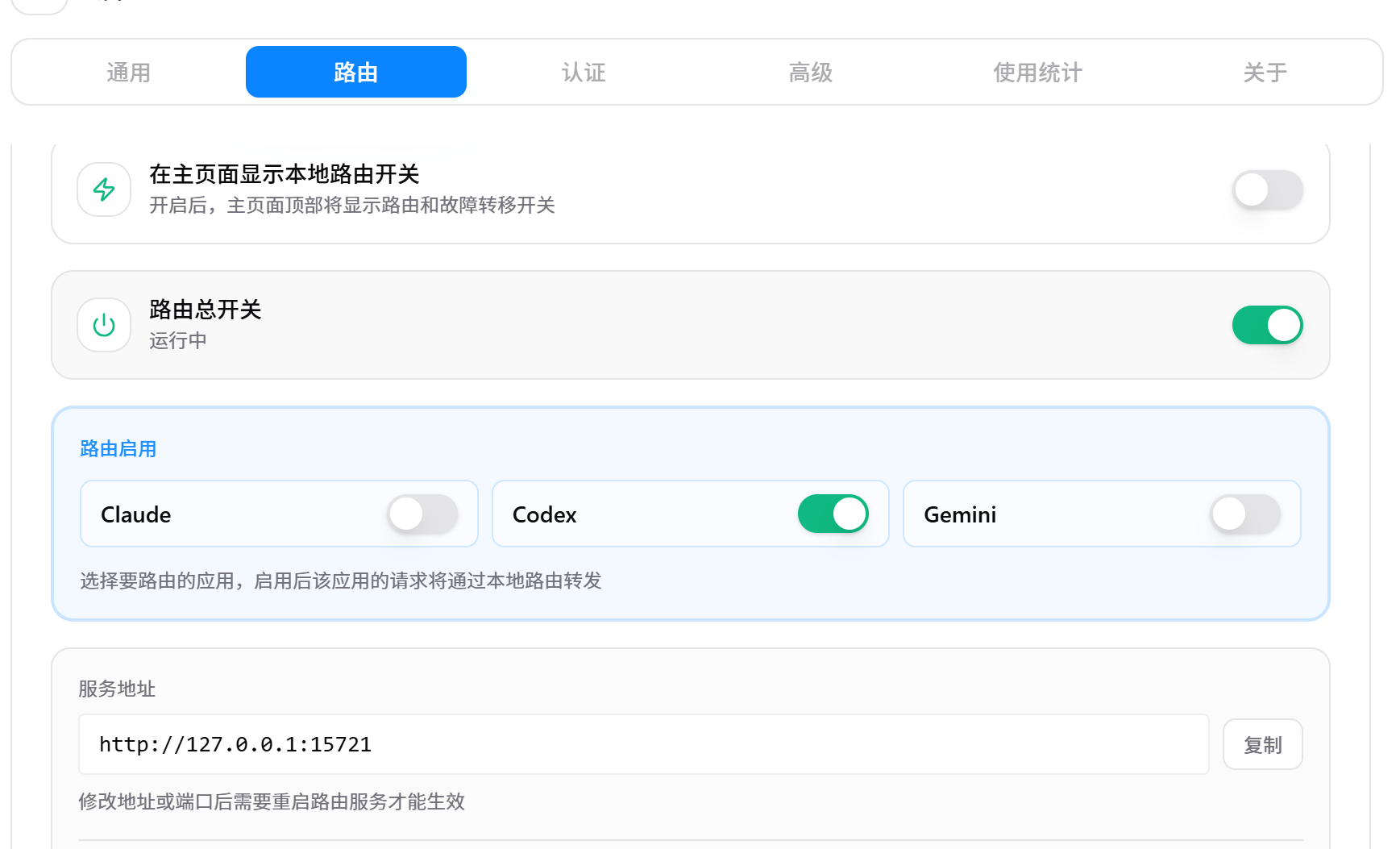Click the 服务地址 label
Viewport: 1400px width, 849px height.
[x=117, y=689]
